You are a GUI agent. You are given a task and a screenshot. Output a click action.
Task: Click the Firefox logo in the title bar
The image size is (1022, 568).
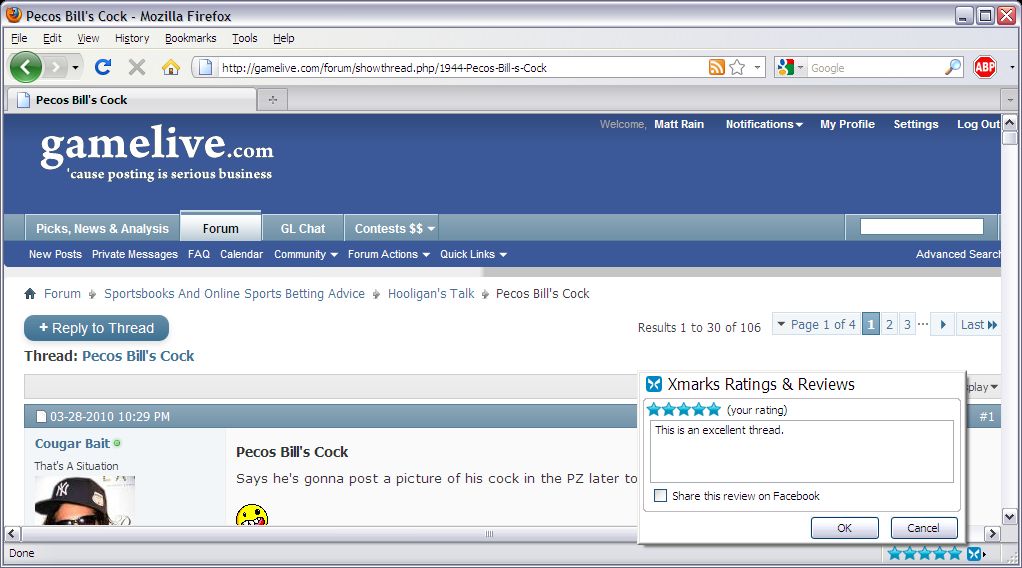13,14
